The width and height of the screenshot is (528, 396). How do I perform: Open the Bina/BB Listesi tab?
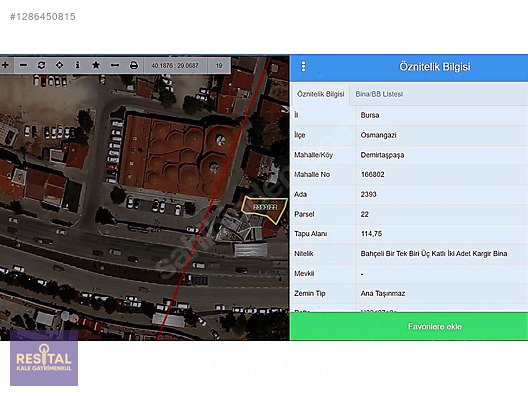[379, 94]
